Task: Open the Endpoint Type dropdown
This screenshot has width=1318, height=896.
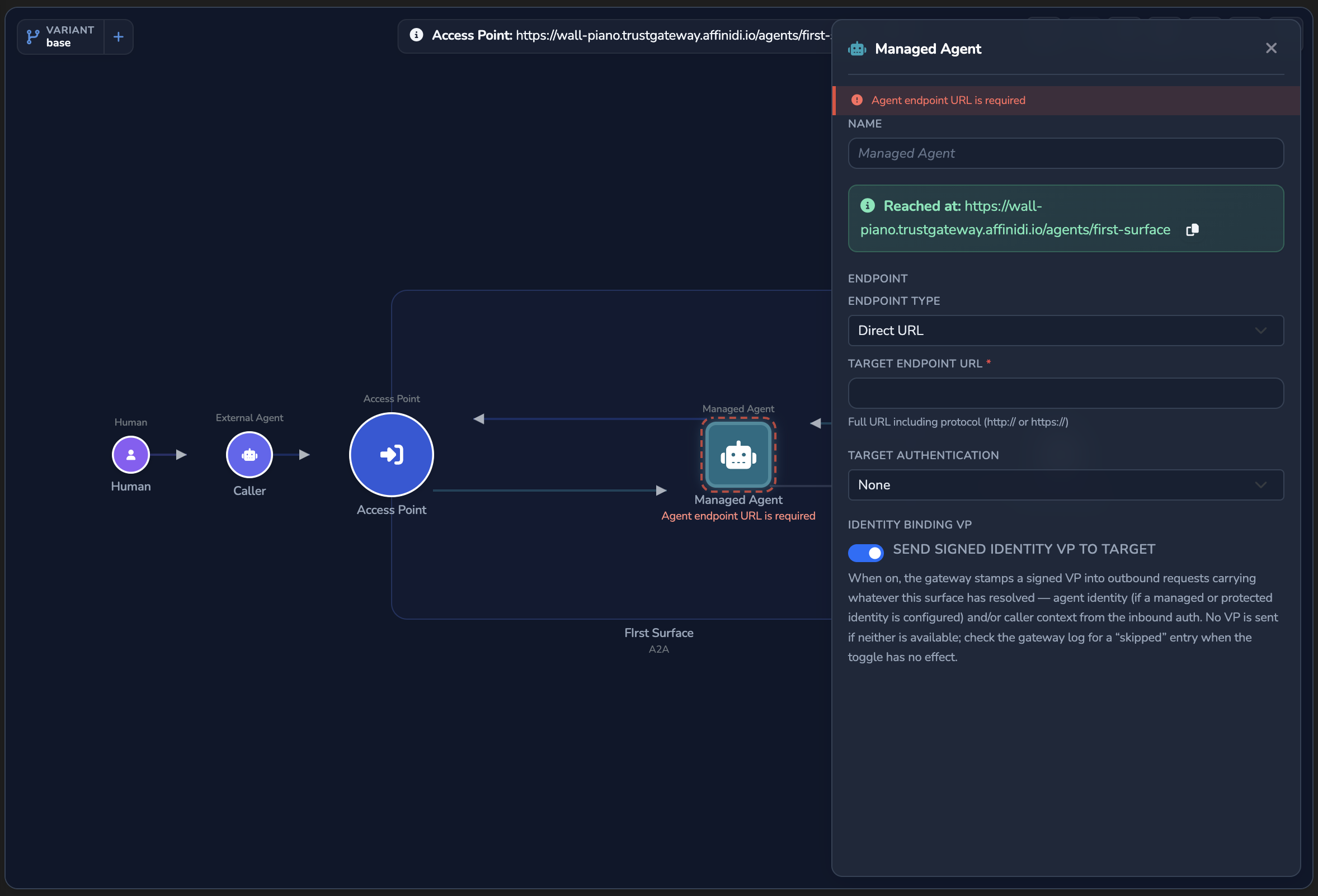Action: coord(1066,331)
